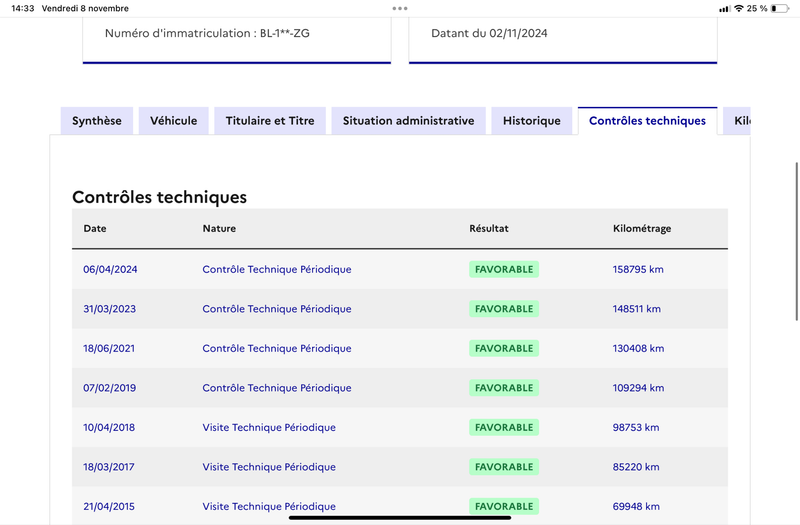Click the Date column header
The image size is (800, 525).
coord(95,229)
